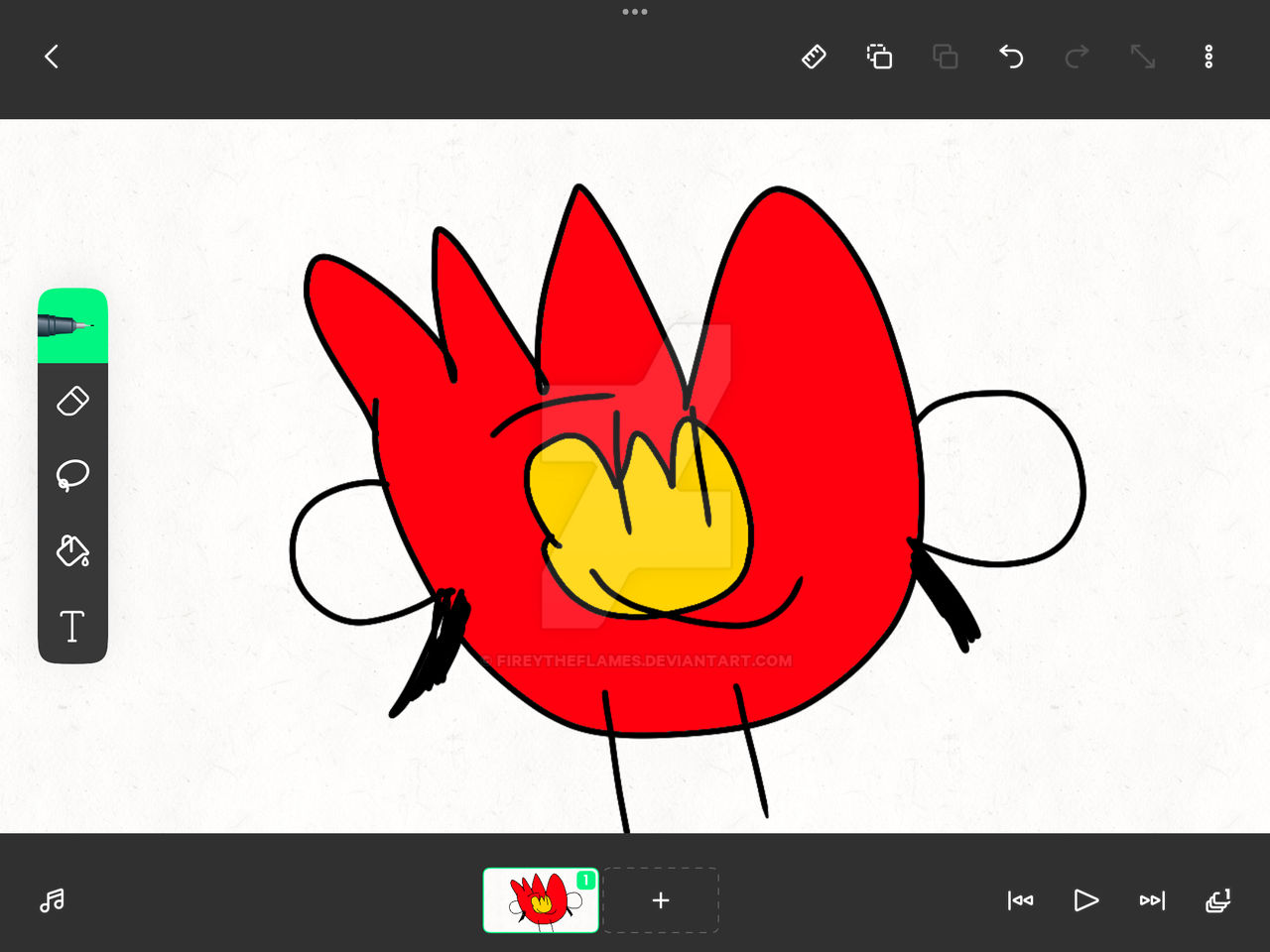Open frame 1 options from its thumbnail badge
The image size is (1270, 952).
(585, 878)
